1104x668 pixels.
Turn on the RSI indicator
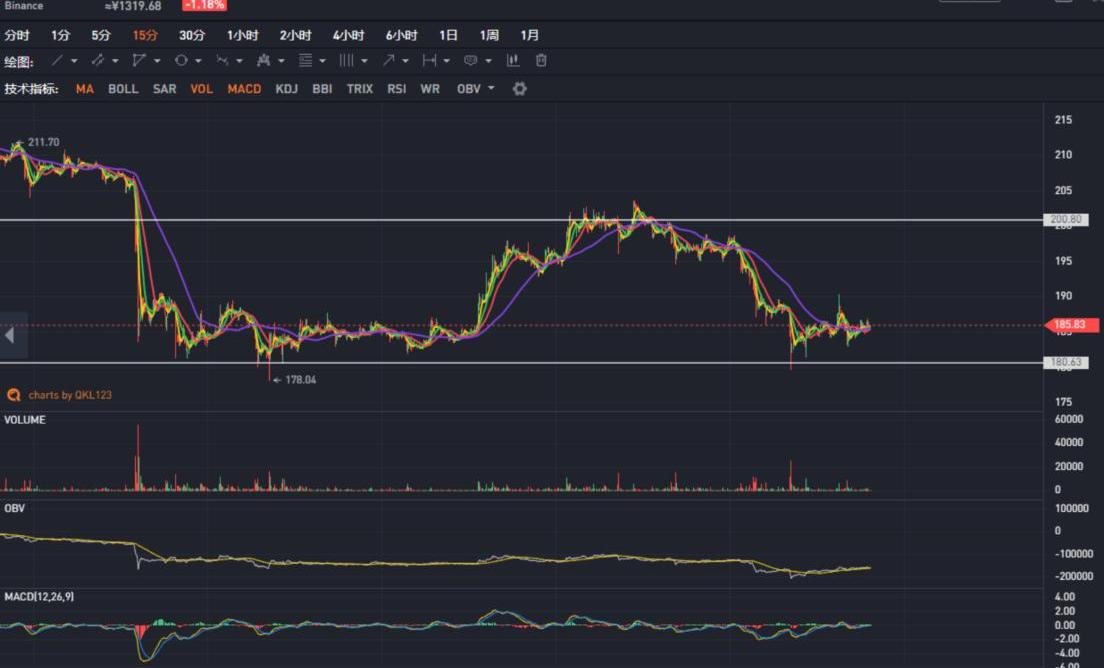click(396, 89)
